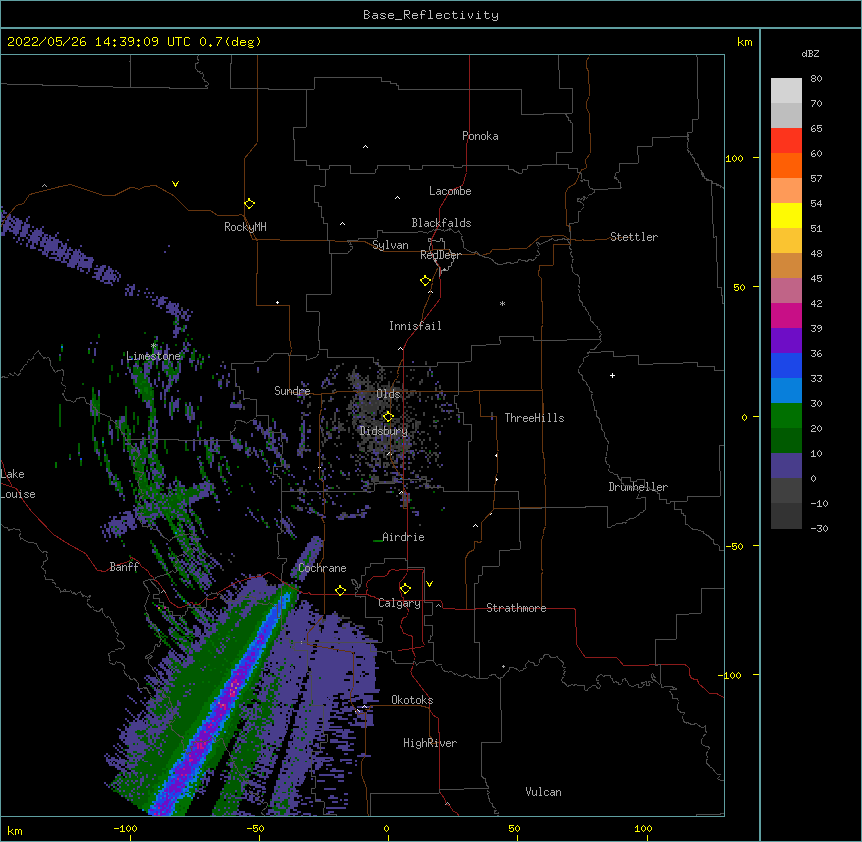Click the white asterisk marker east of Innisfail

click(502, 304)
